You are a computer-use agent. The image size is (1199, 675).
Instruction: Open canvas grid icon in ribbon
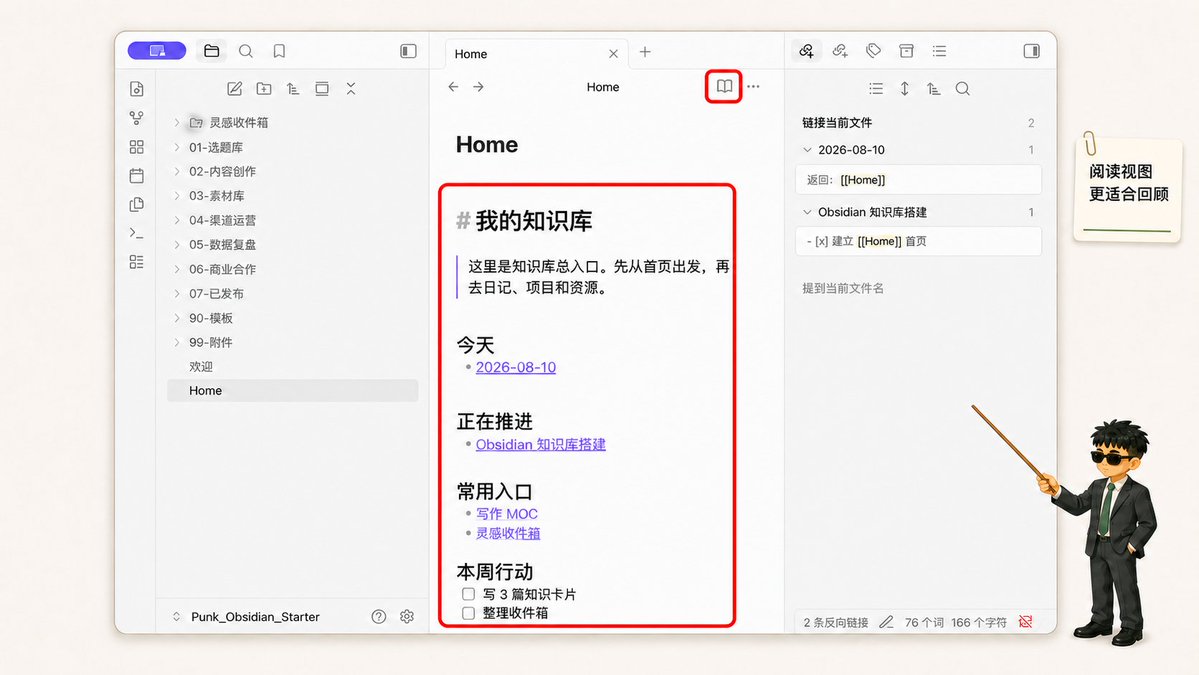[136, 147]
